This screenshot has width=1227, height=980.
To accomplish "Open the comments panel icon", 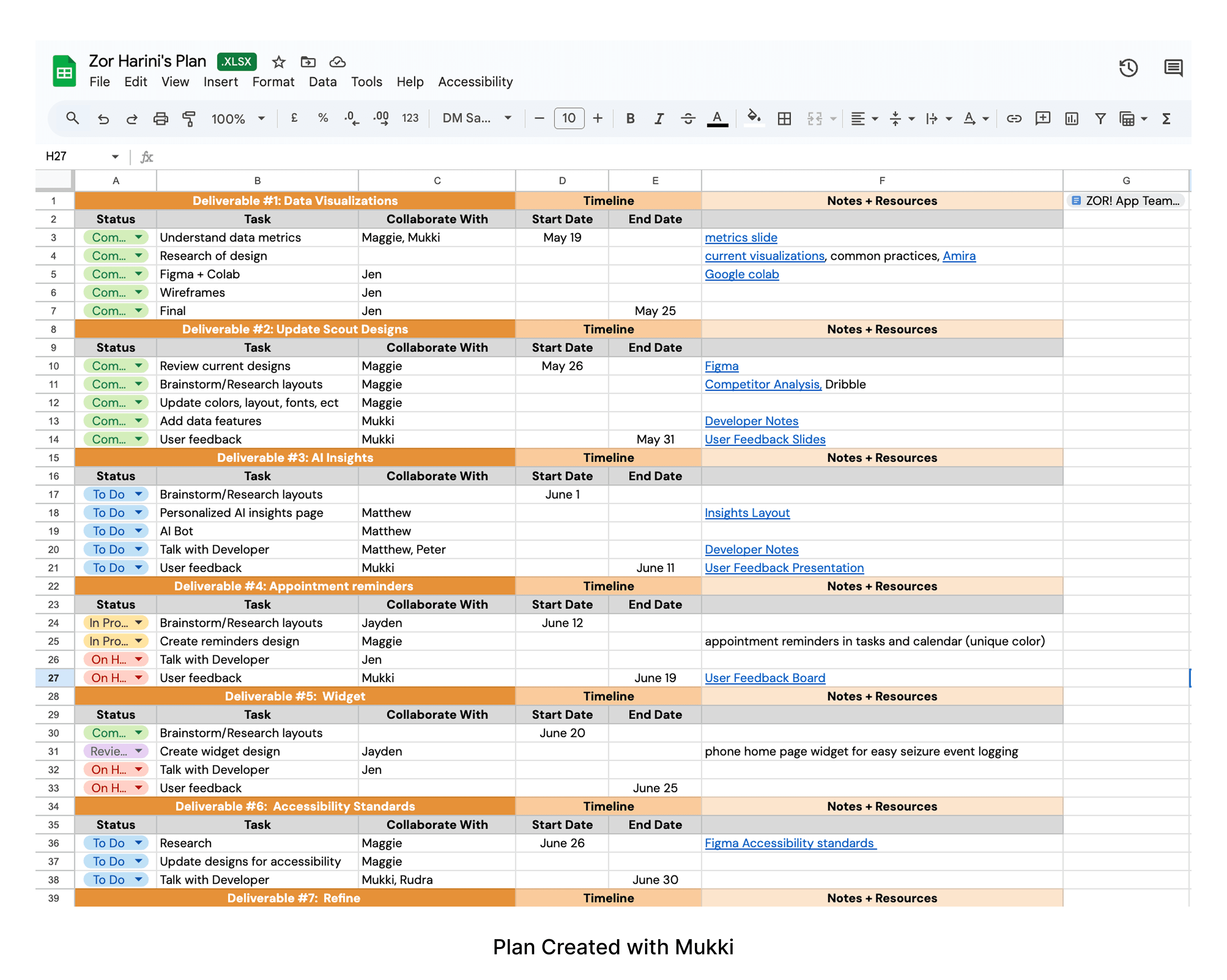I will pyautogui.click(x=1173, y=68).
